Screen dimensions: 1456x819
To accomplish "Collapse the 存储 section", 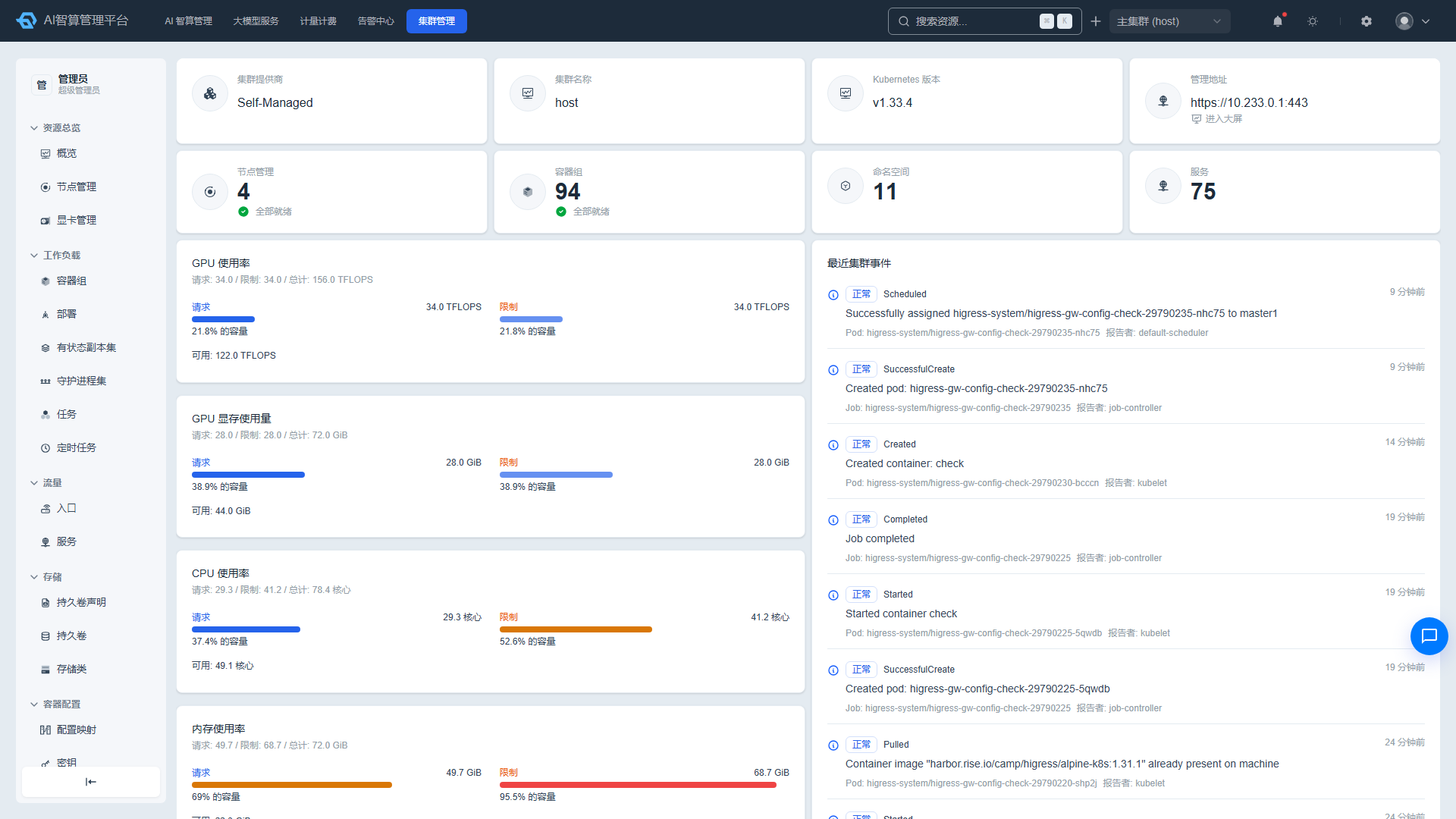I will pos(46,576).
